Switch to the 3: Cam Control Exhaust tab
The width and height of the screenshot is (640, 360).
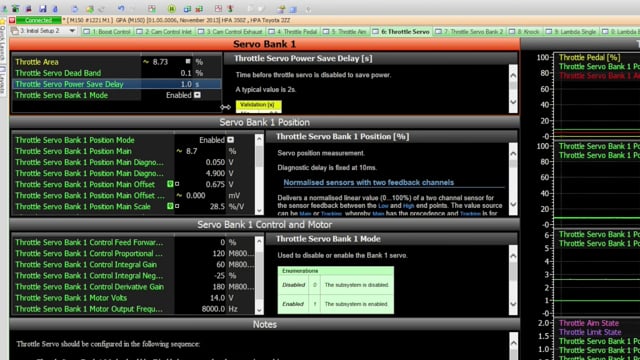click(231, 31)
